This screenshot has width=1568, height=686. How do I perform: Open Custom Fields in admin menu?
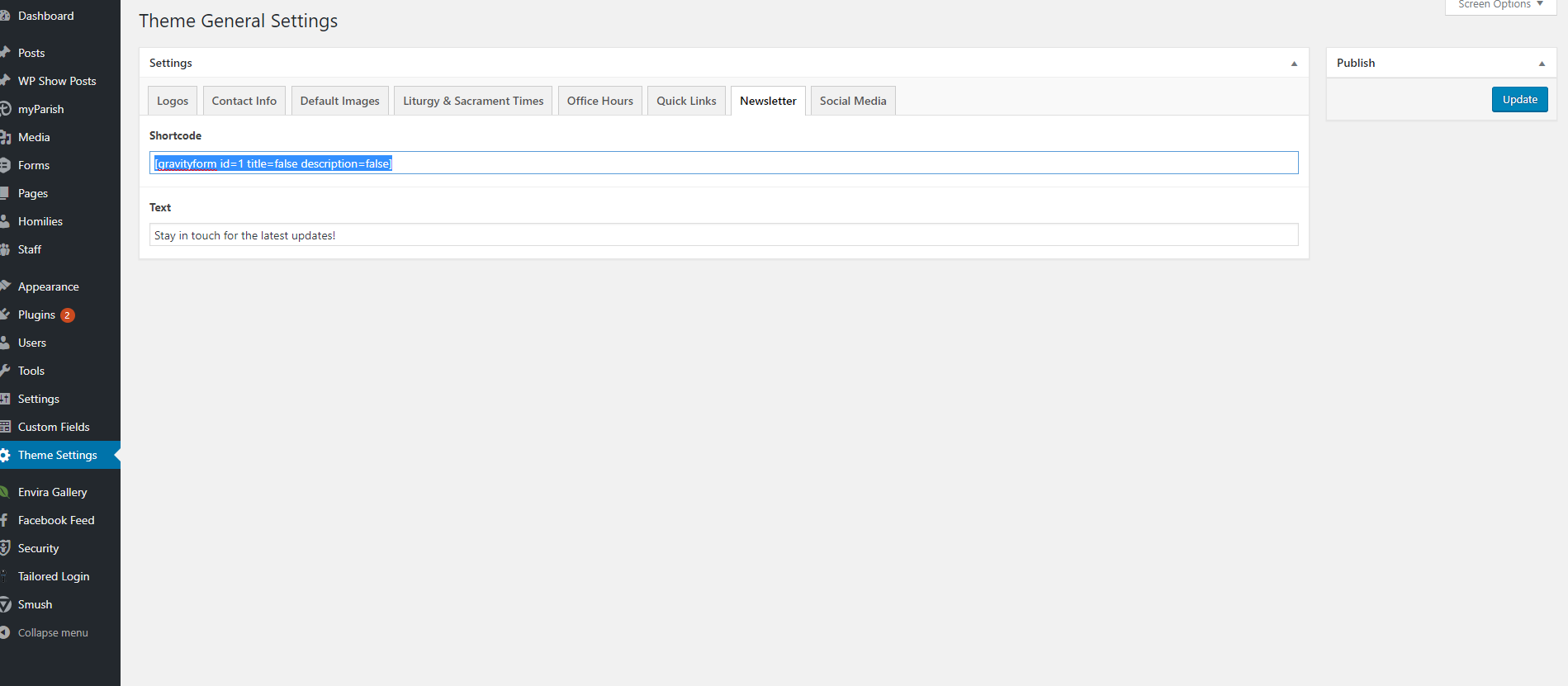54,427
